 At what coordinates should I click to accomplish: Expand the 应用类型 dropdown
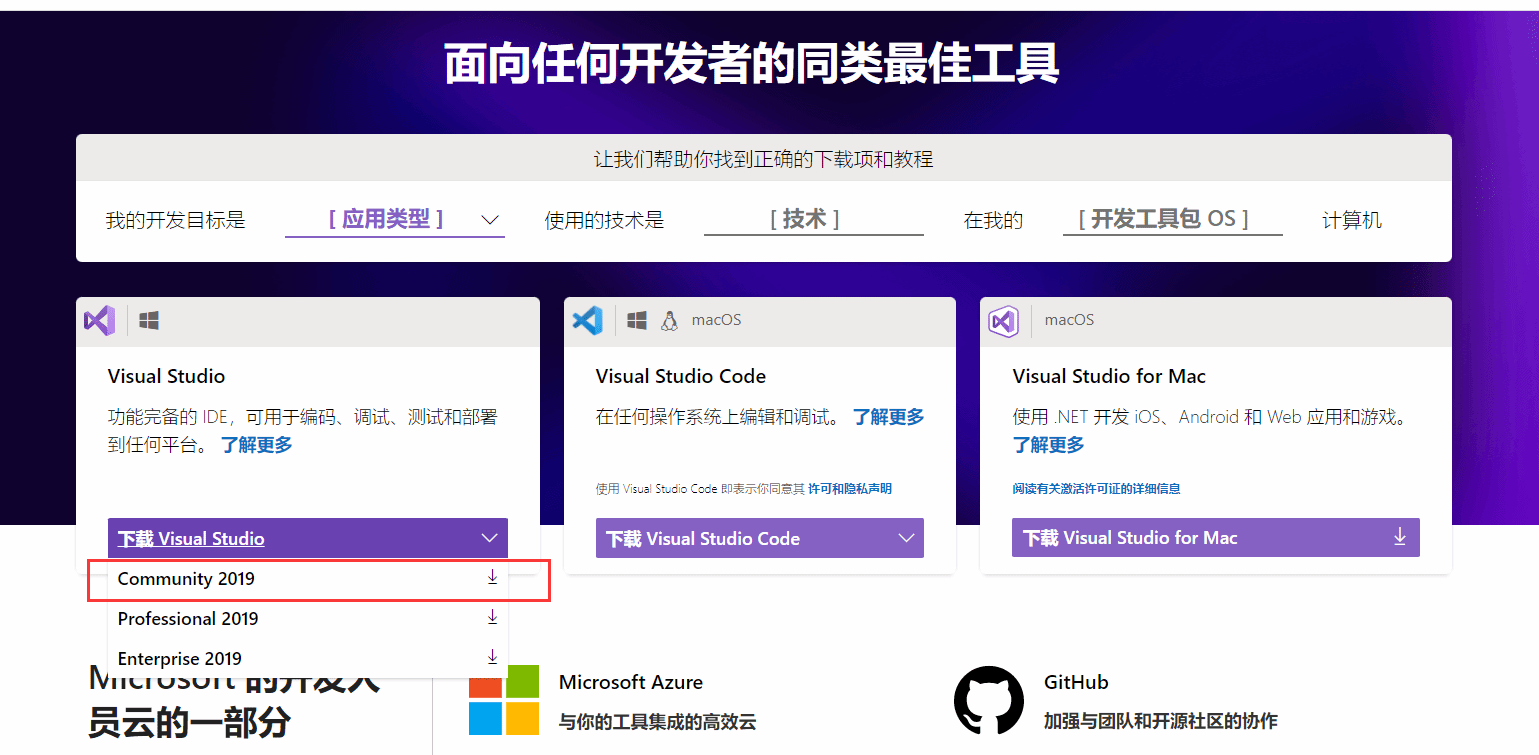(x=394, y=219)
